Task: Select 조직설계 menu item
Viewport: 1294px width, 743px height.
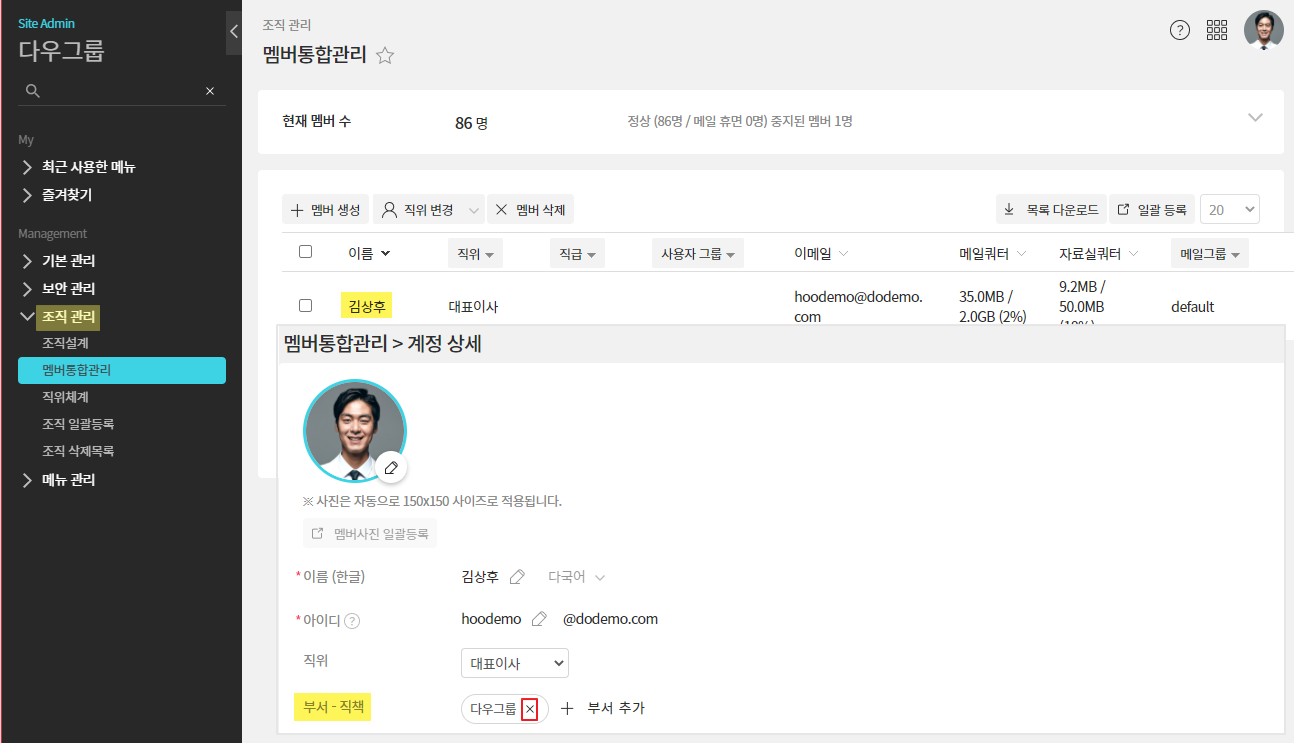Action: click(x=66, y=343)
